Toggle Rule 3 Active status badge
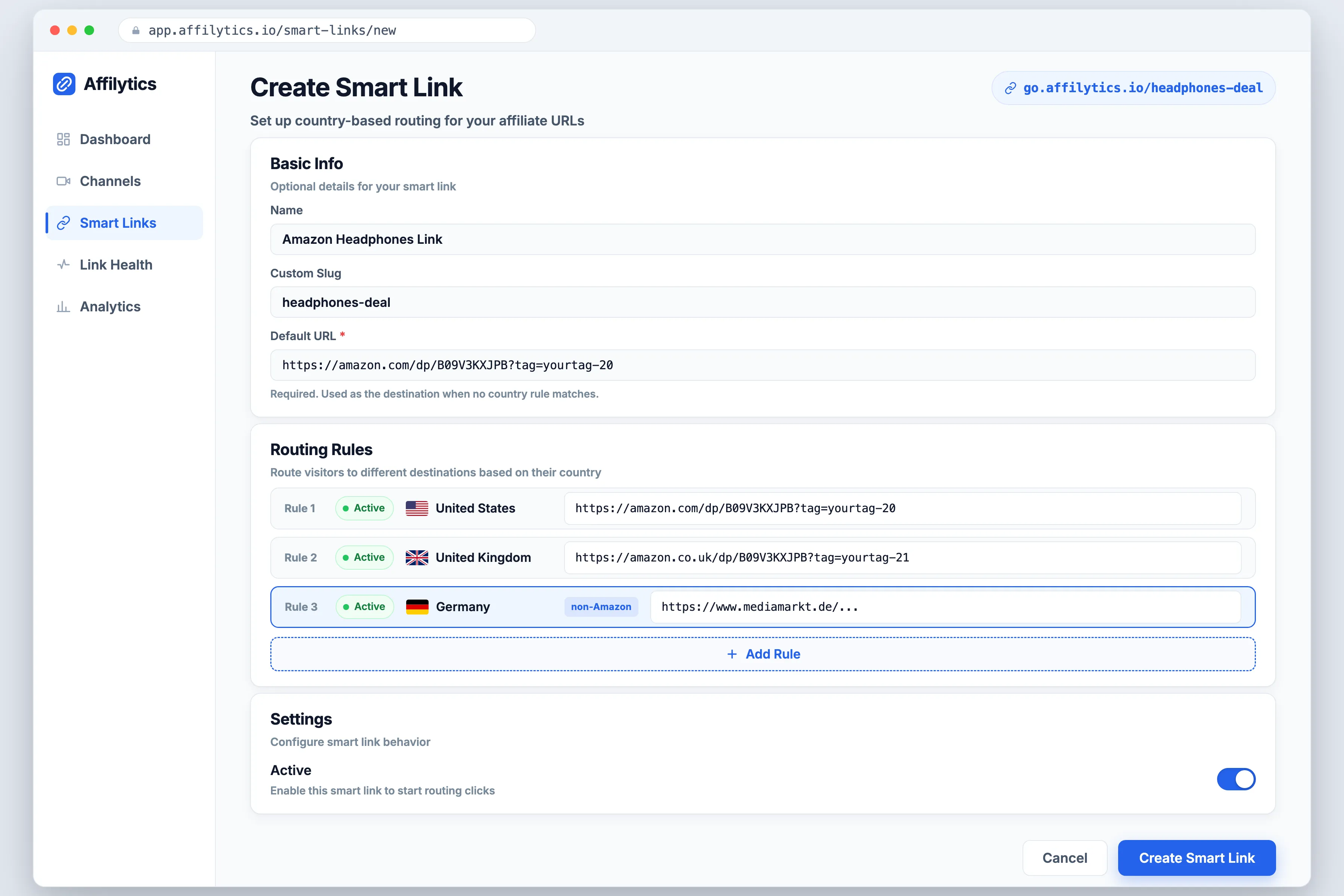Viewport: 1344px width, 896px height. (x=365, y=607)
